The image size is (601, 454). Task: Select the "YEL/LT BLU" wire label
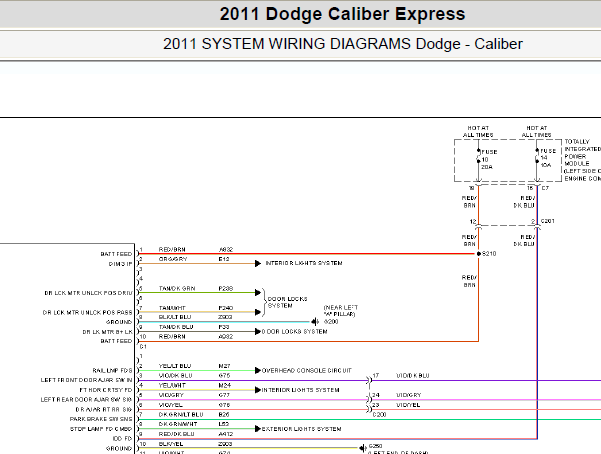point(175,366)
